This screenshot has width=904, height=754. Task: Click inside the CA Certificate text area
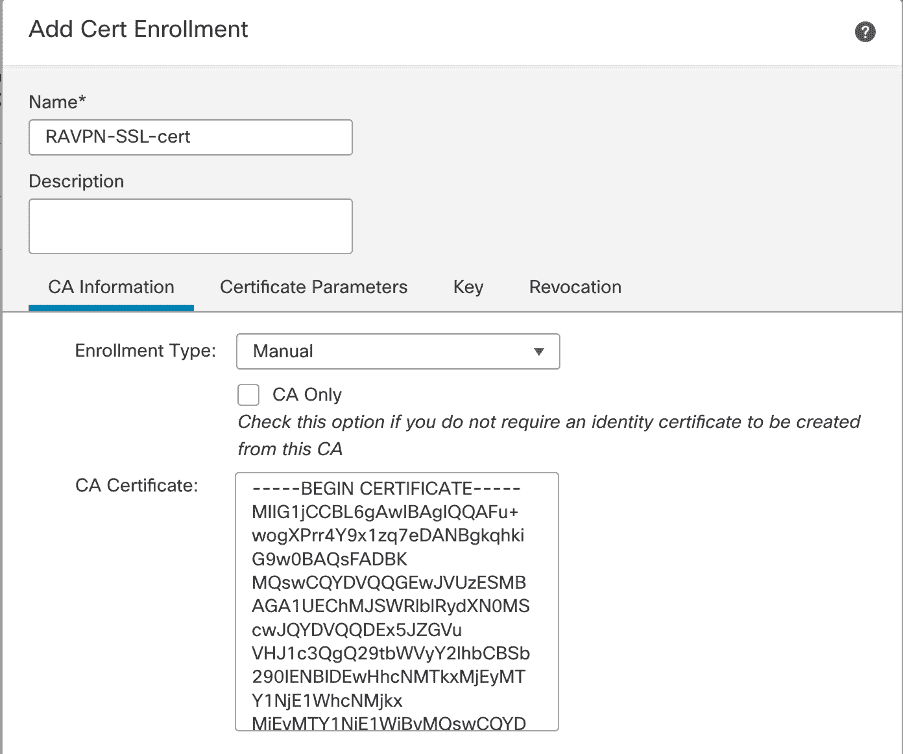coord(397,601)
